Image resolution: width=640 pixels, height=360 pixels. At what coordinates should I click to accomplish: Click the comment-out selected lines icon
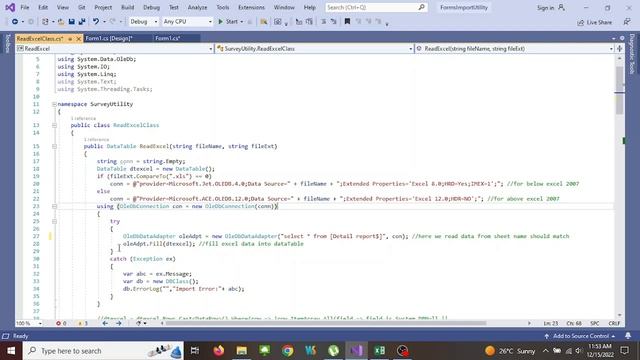point(323,22)
